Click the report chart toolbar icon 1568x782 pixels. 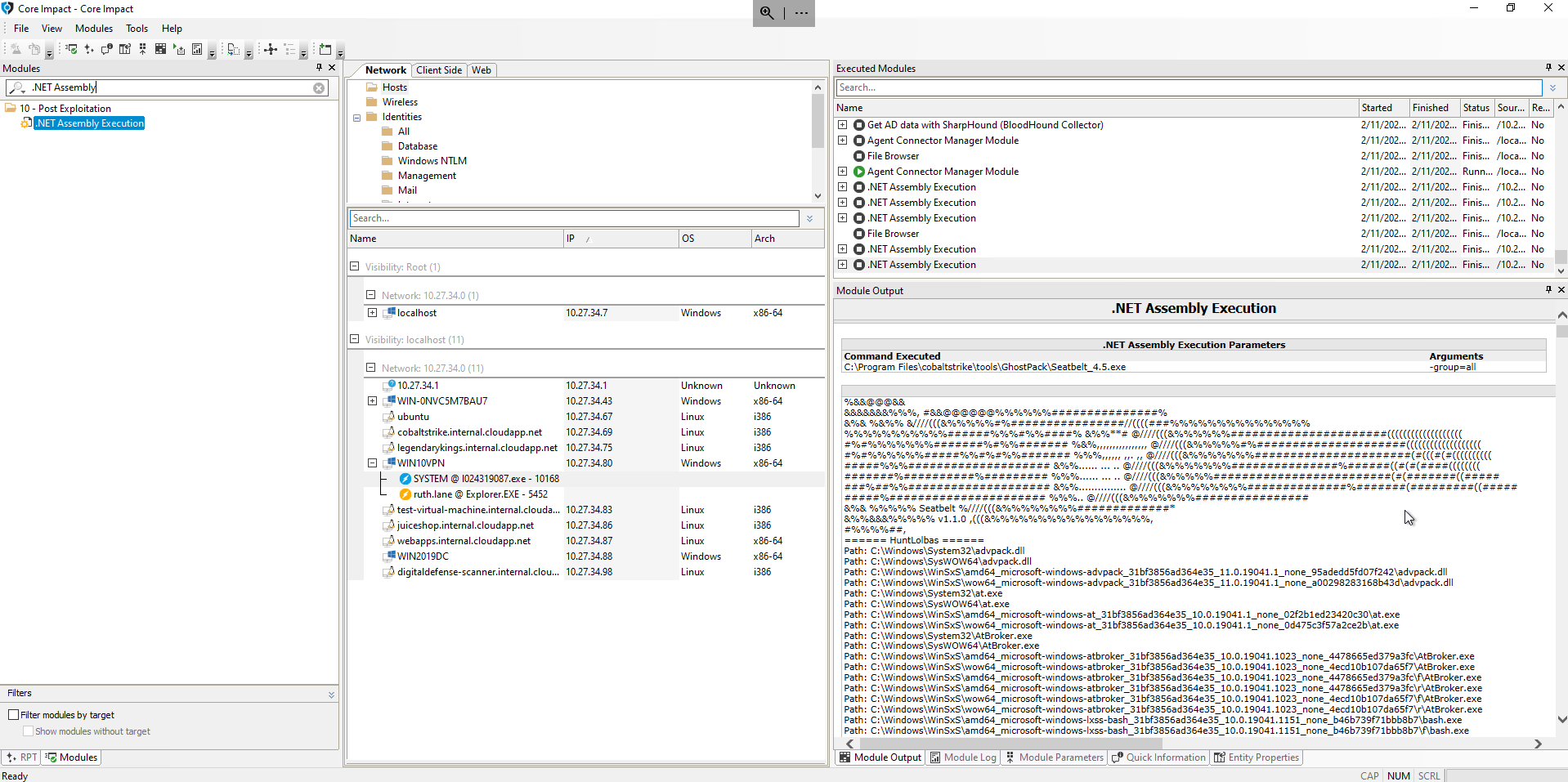(x=197, y=49)
